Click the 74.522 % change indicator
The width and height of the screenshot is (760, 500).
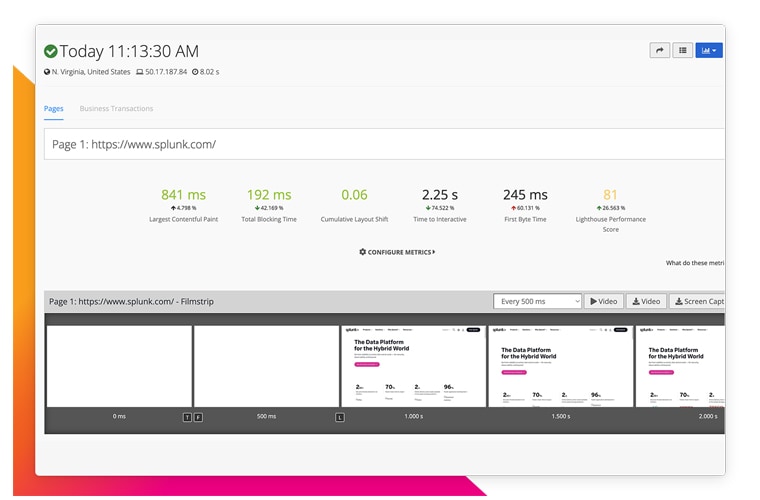click(440, 208)
